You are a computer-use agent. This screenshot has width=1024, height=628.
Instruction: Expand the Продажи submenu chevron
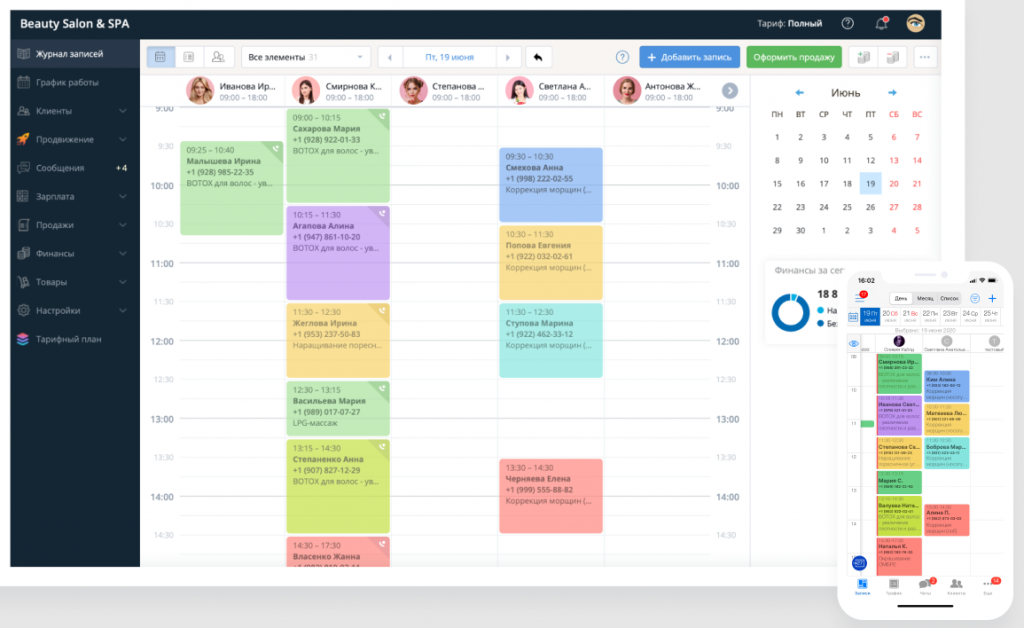(123, 225)
